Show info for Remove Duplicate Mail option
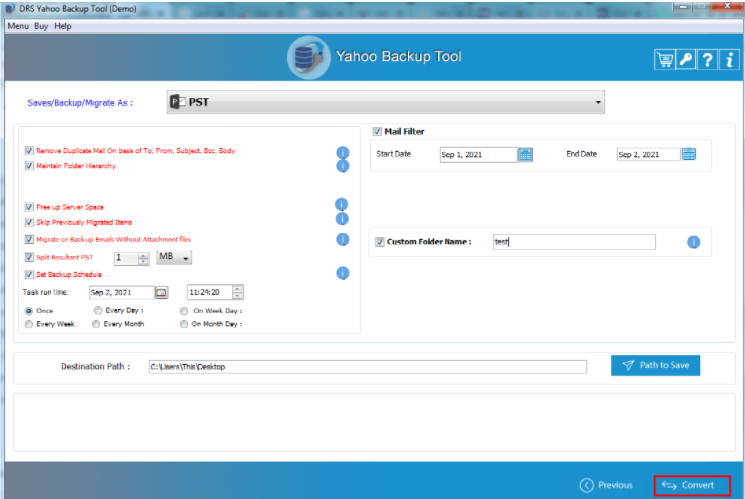Screen dimensions: 745x499 tap(343, 152)
